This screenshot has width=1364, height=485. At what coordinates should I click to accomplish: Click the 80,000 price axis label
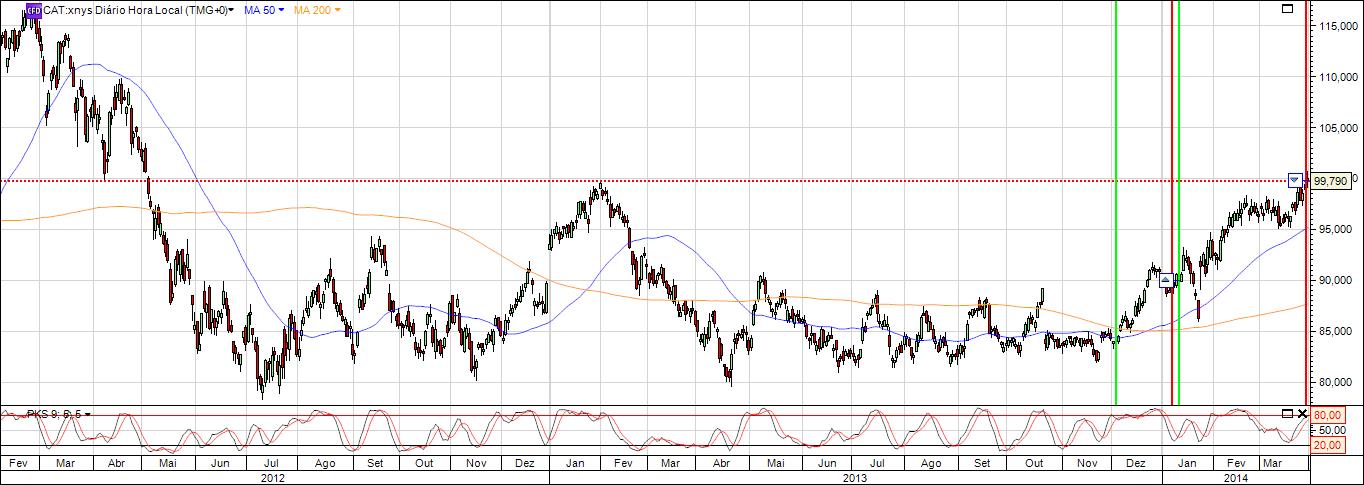1336,382
